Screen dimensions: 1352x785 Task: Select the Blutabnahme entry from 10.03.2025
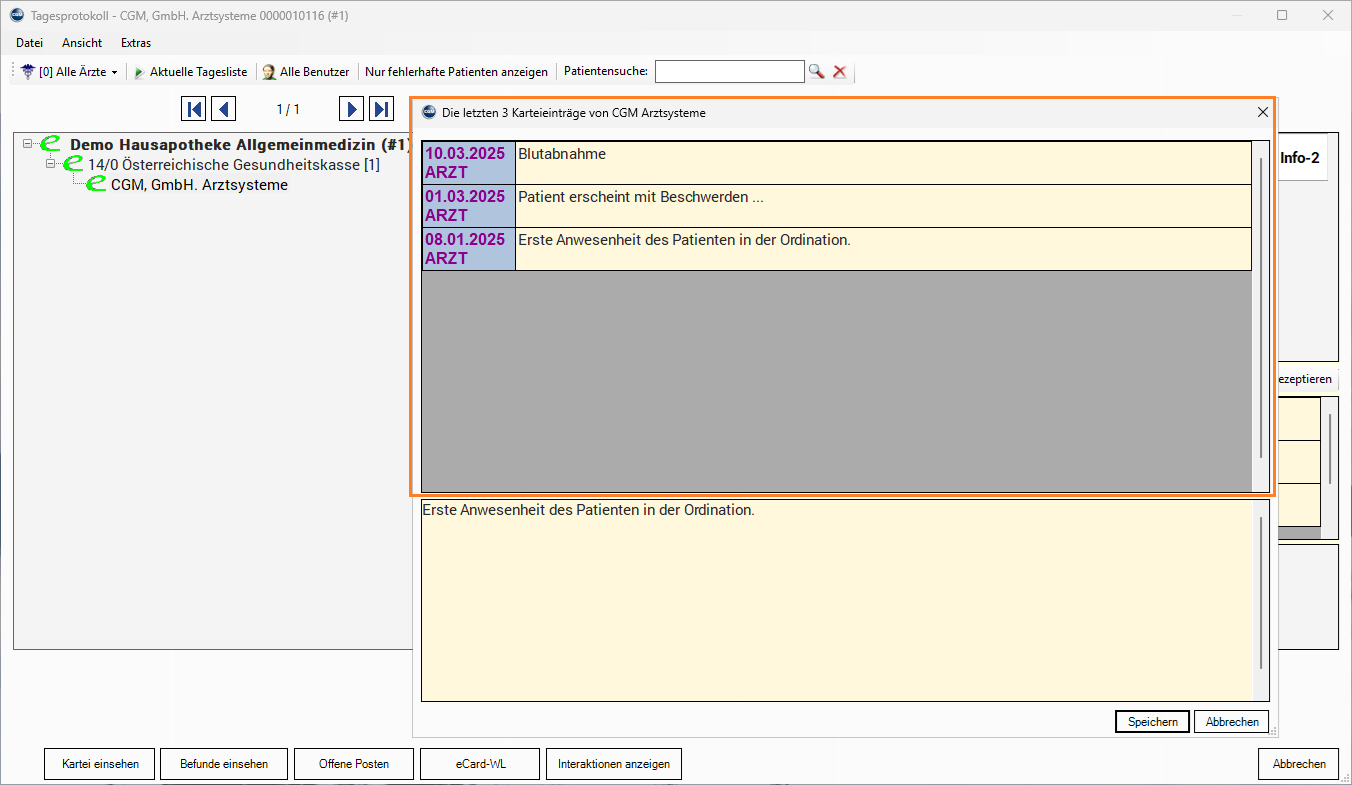coord(880,163)
